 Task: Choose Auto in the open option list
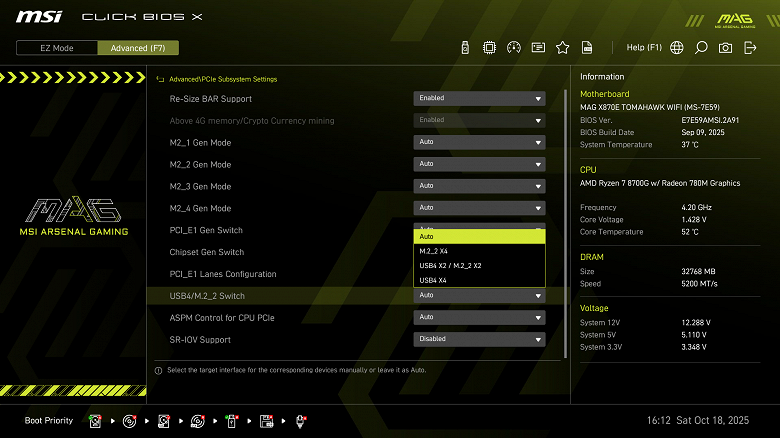pos(479,236)
